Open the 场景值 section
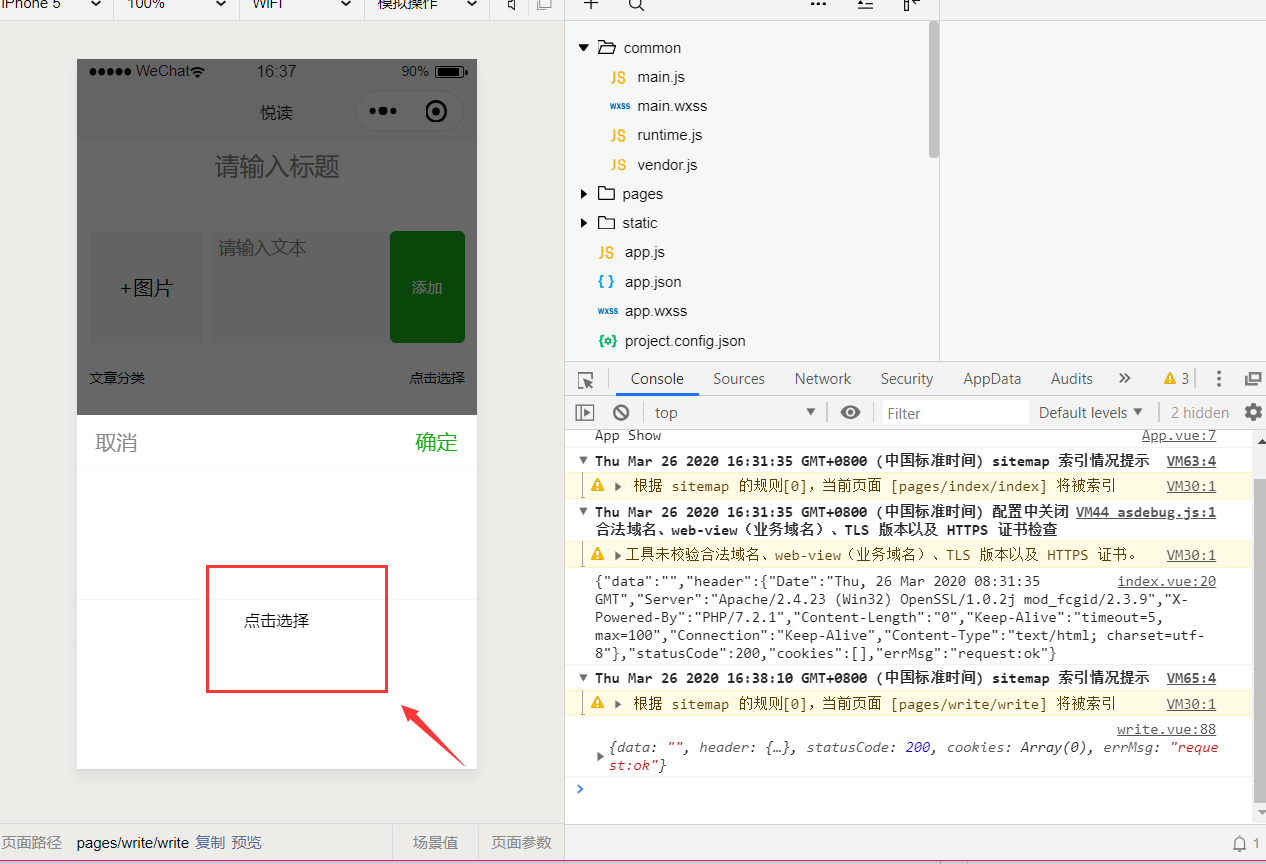Image resolution: width=1266 pixels, height=864 pixels. pyautogui.click(x=435, y=843)
